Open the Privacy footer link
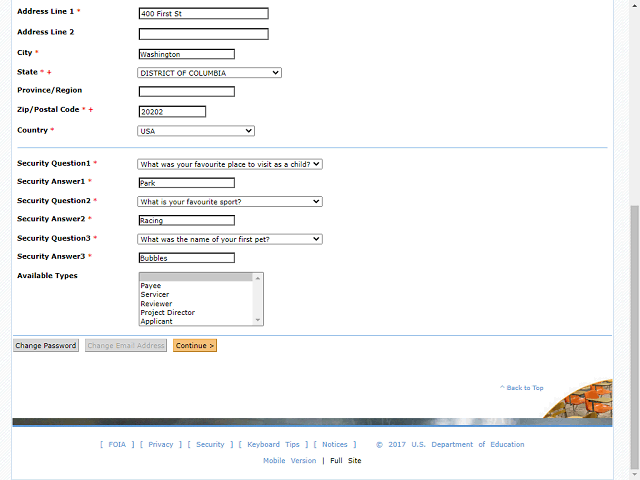This screenshot has width=640, height=480. [161, 444]
